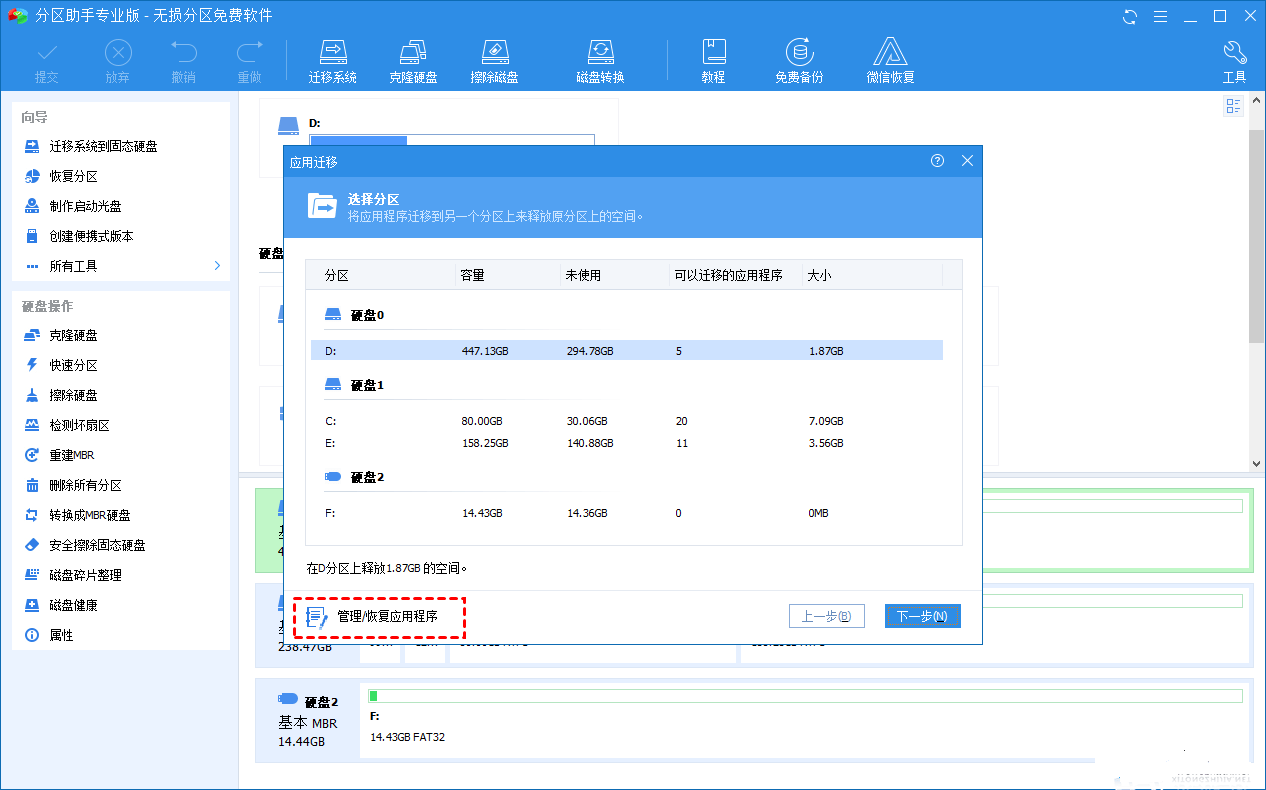Open the 擦除磁盘 tool
The width and height of the screenshot is (1266, 790).
(x=494, y=58)
